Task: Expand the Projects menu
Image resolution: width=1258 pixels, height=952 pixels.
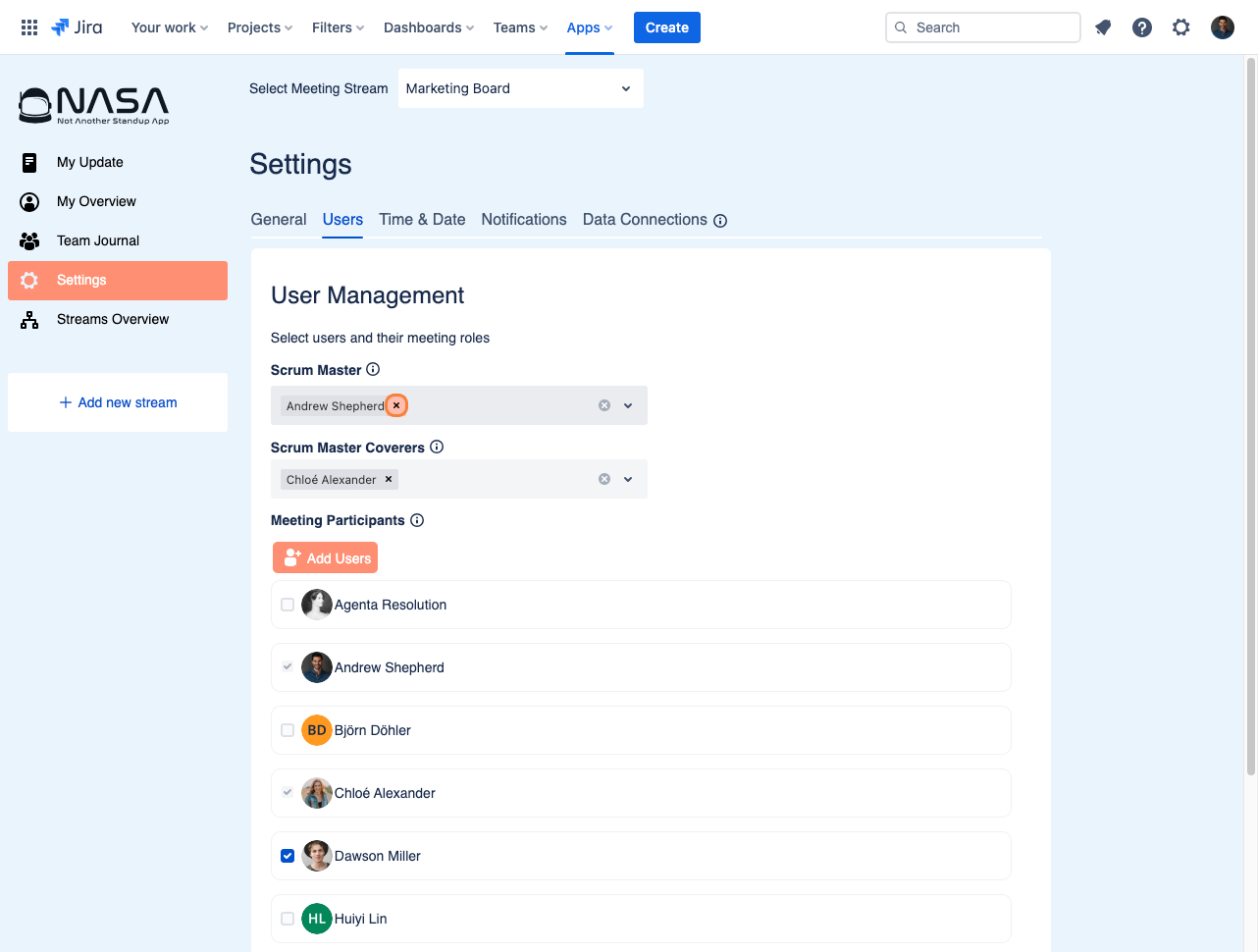Action: coord(260,27)
